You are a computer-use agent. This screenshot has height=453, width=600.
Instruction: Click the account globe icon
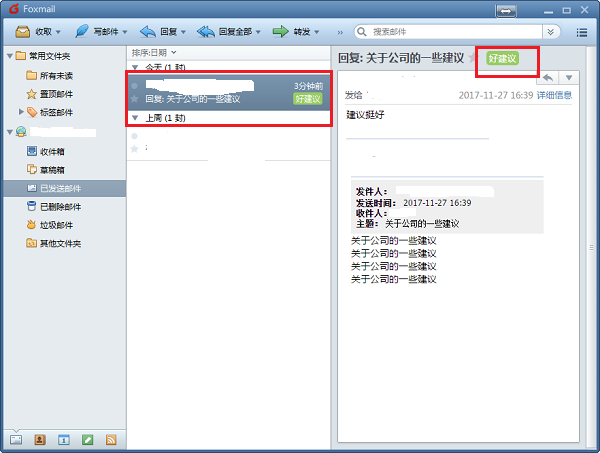pyautogui.click(x=21, y=132)
